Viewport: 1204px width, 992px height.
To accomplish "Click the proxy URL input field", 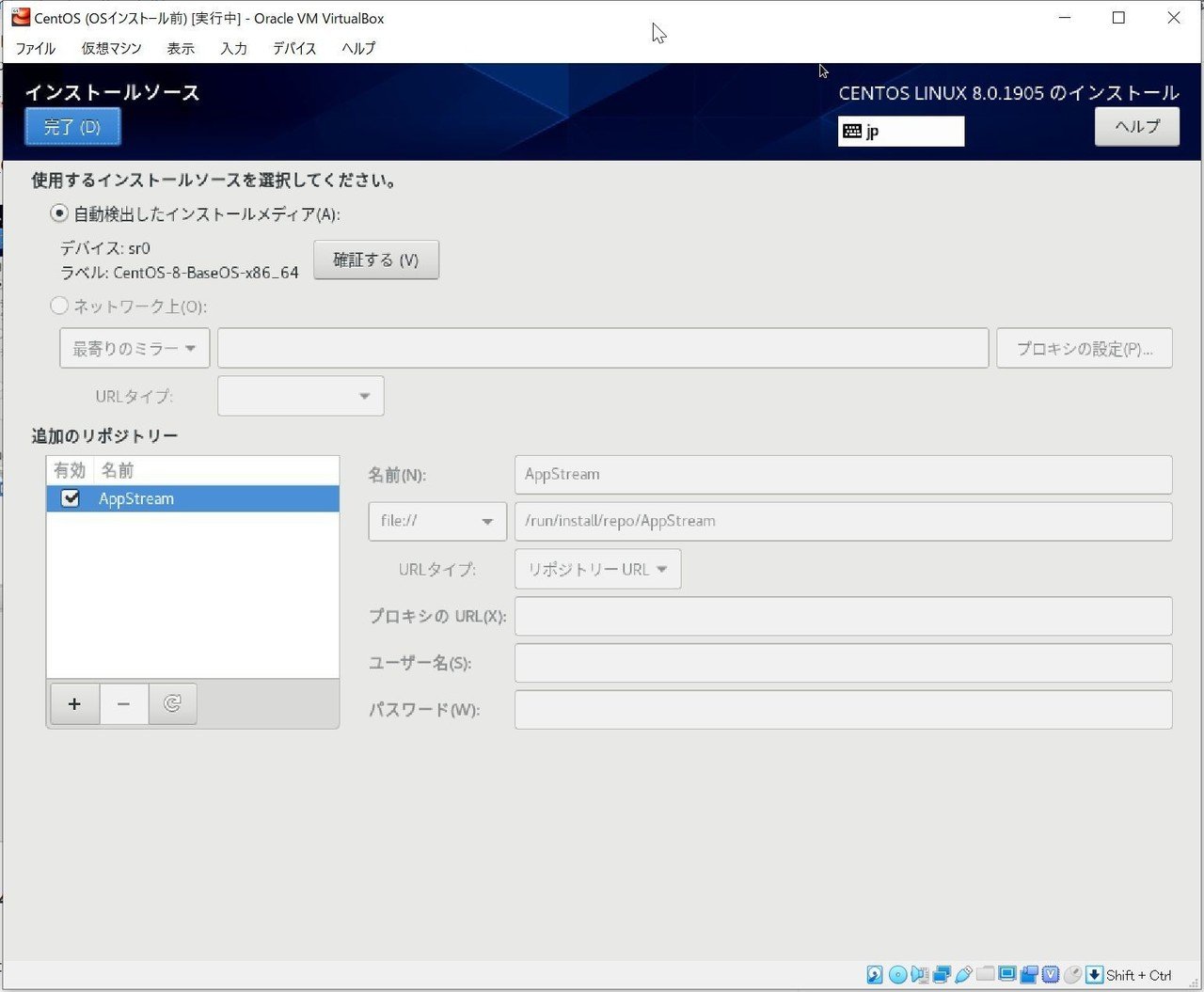I will [844, 616].
